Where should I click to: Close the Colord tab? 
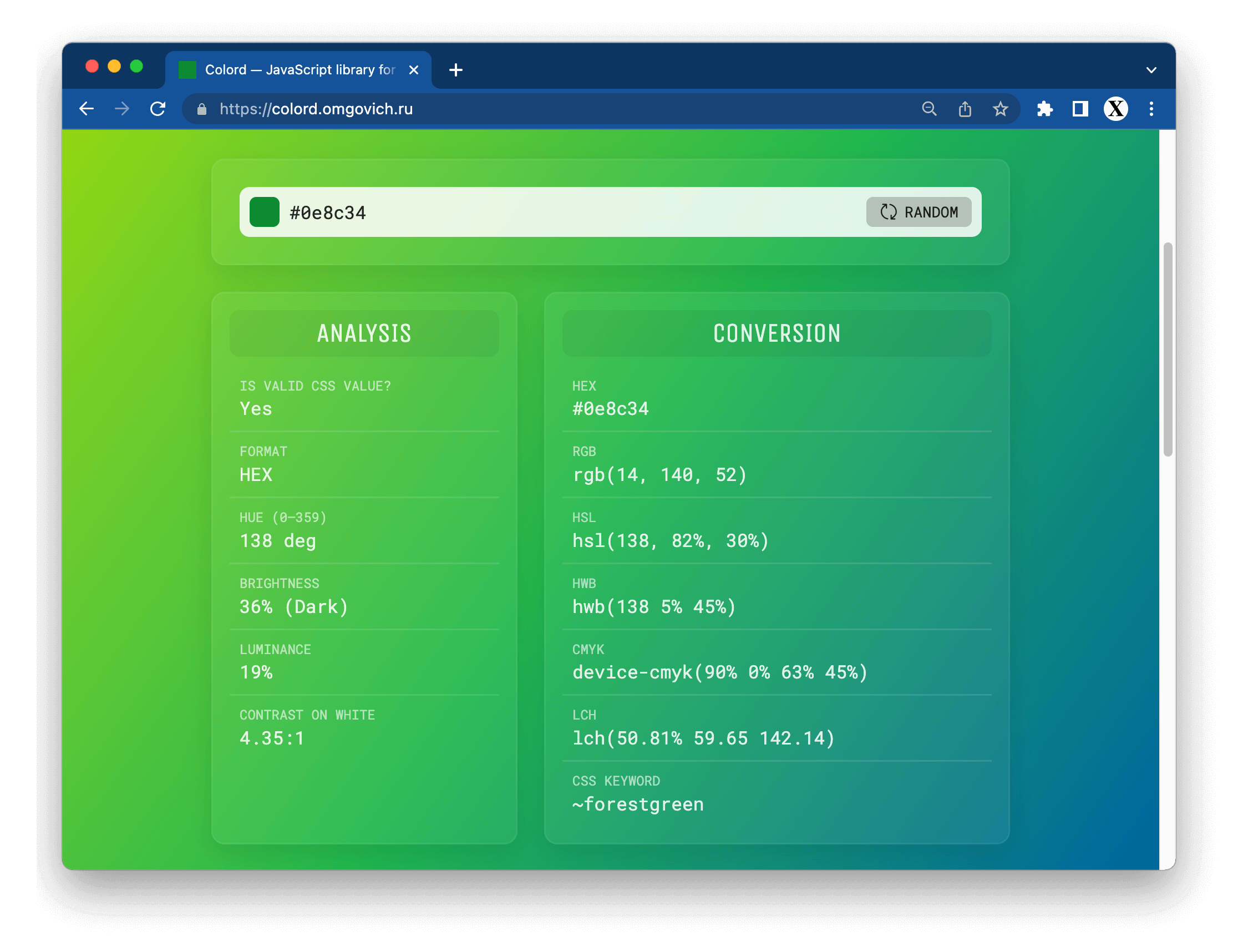pyautogui.click(x=414, y=70)
